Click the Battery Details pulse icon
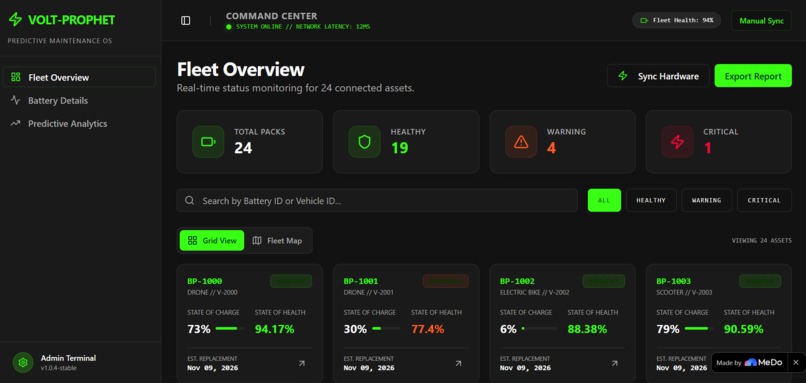This screenshot has height=383, width=806. (15, 100)
